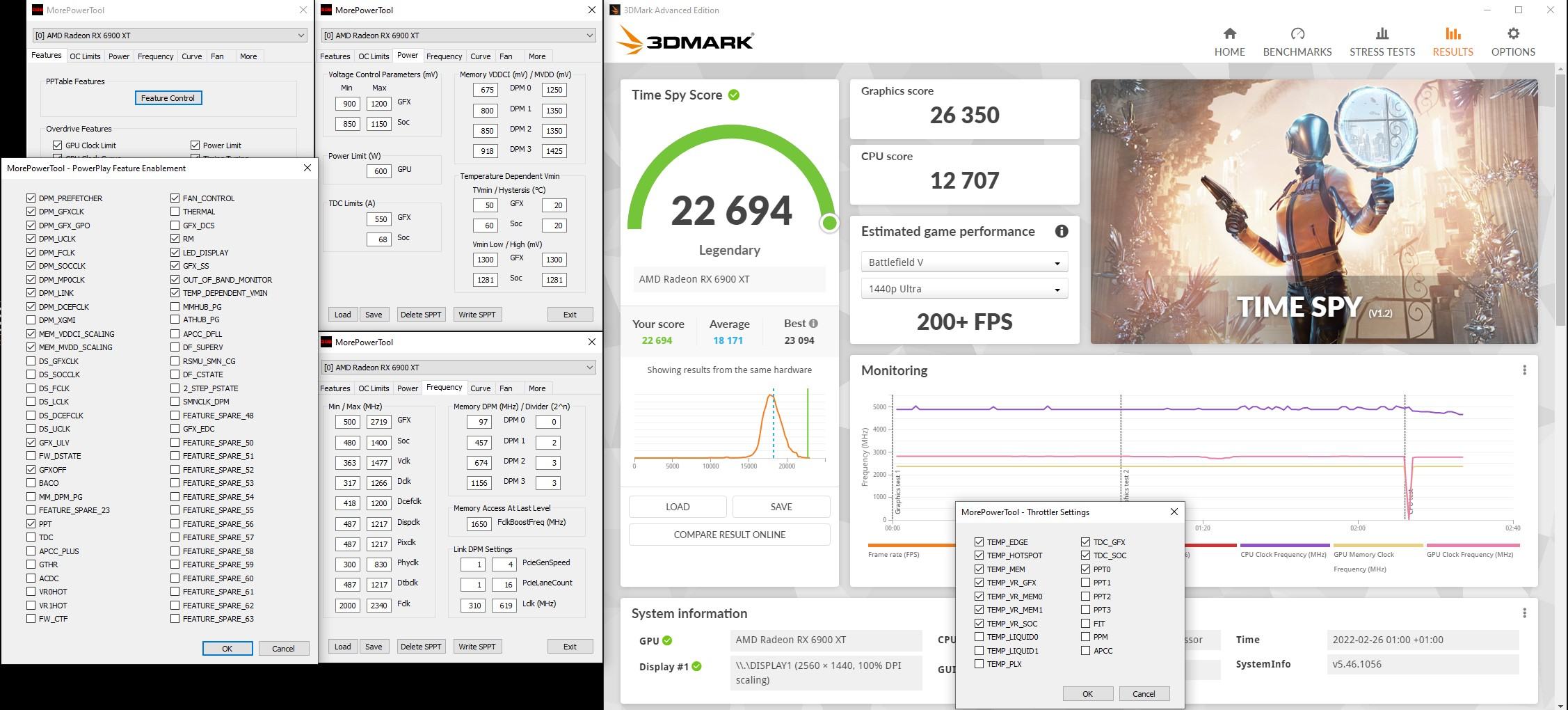Toggle GFXOFF feature checkbox
1568x710 pixels.
(31, 470)
